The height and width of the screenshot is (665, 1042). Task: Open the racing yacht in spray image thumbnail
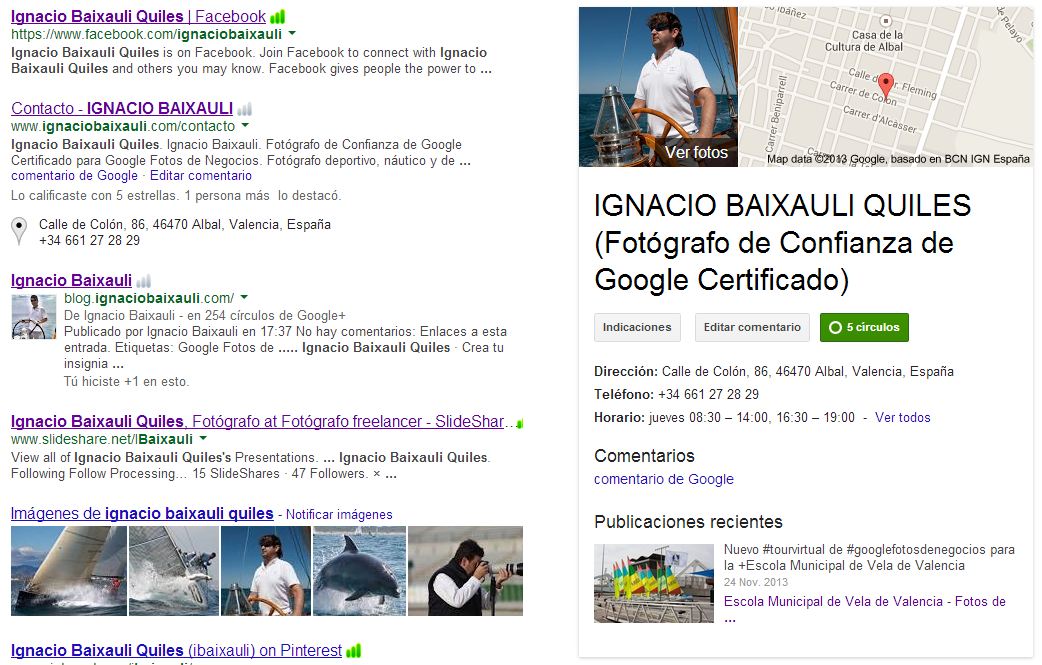point(173,571)
